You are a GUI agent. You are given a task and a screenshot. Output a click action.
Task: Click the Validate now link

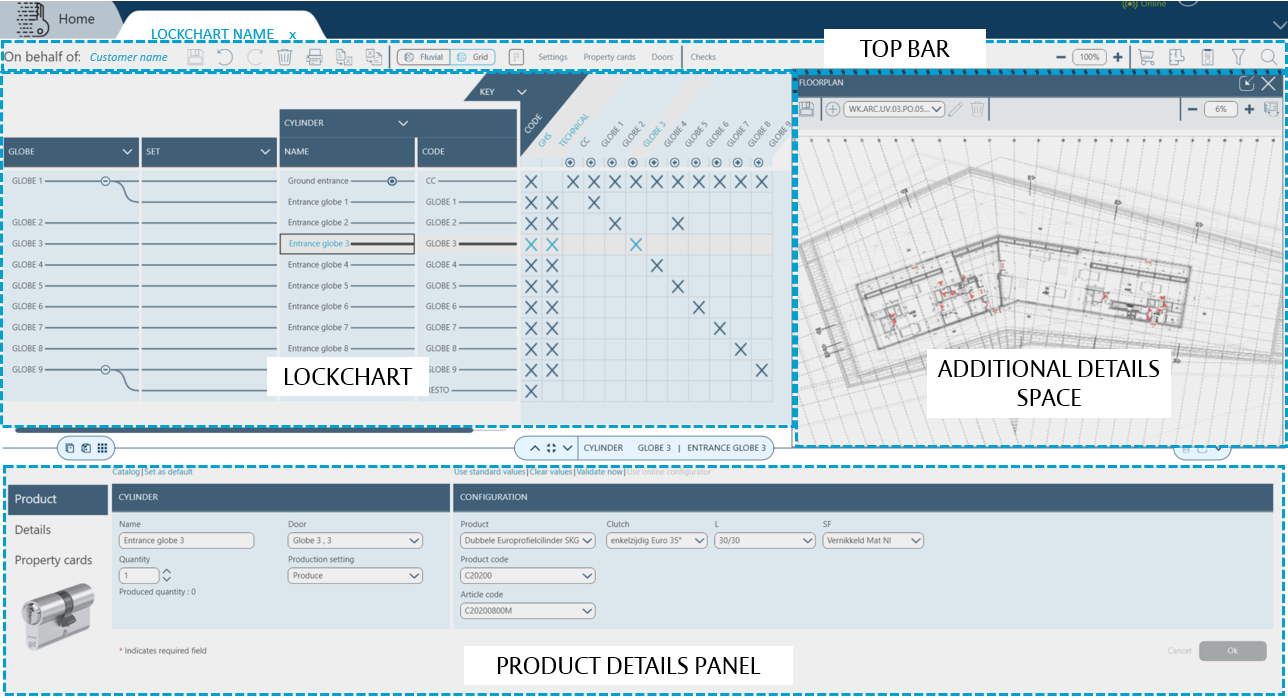click(599, 471)
